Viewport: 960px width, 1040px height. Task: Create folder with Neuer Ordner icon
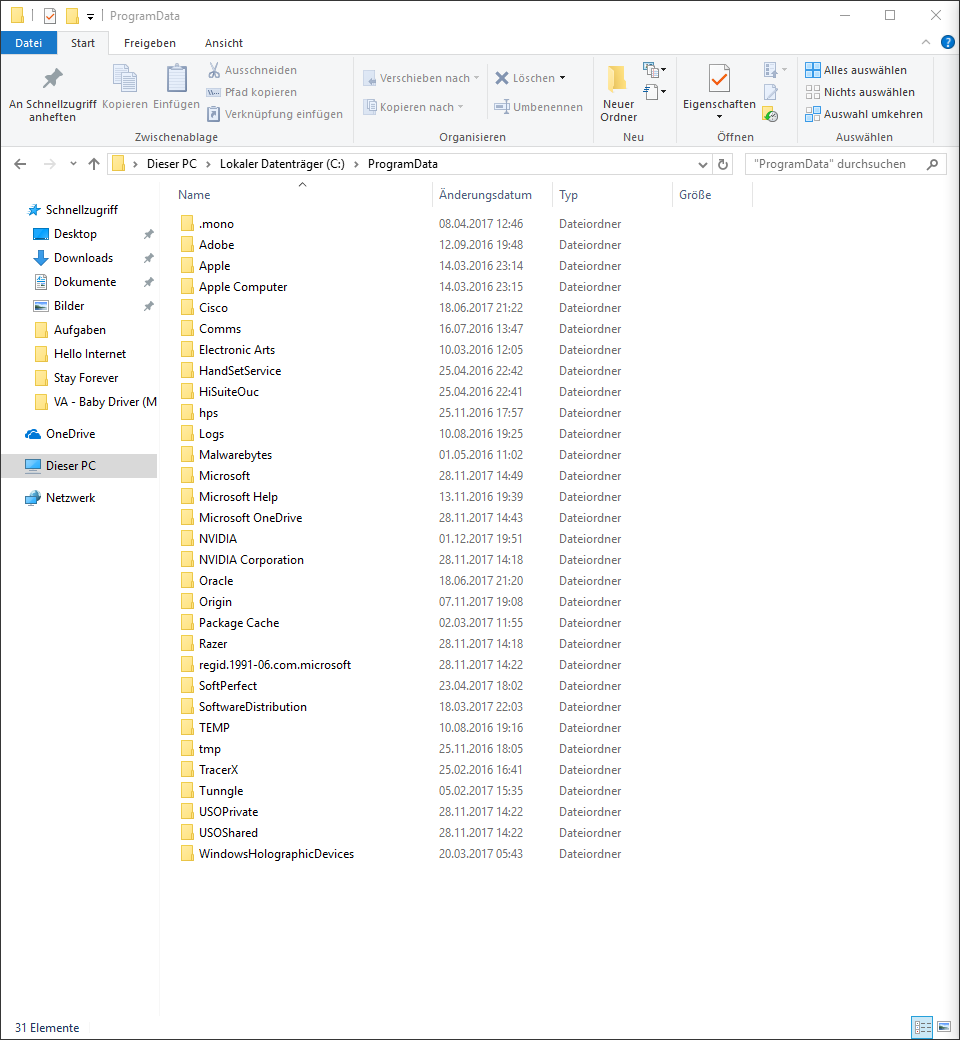click(618, 78)
